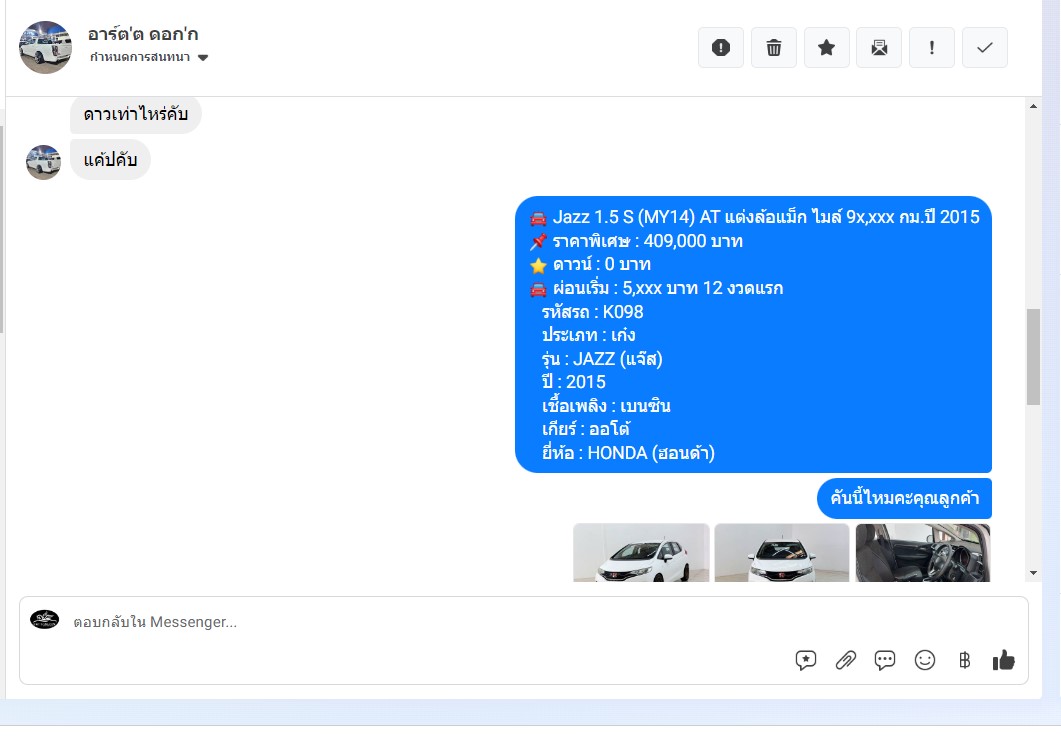
Task: Click the customer name อาร์ต'ต ดอก'ก
Action: click(143, 34)
